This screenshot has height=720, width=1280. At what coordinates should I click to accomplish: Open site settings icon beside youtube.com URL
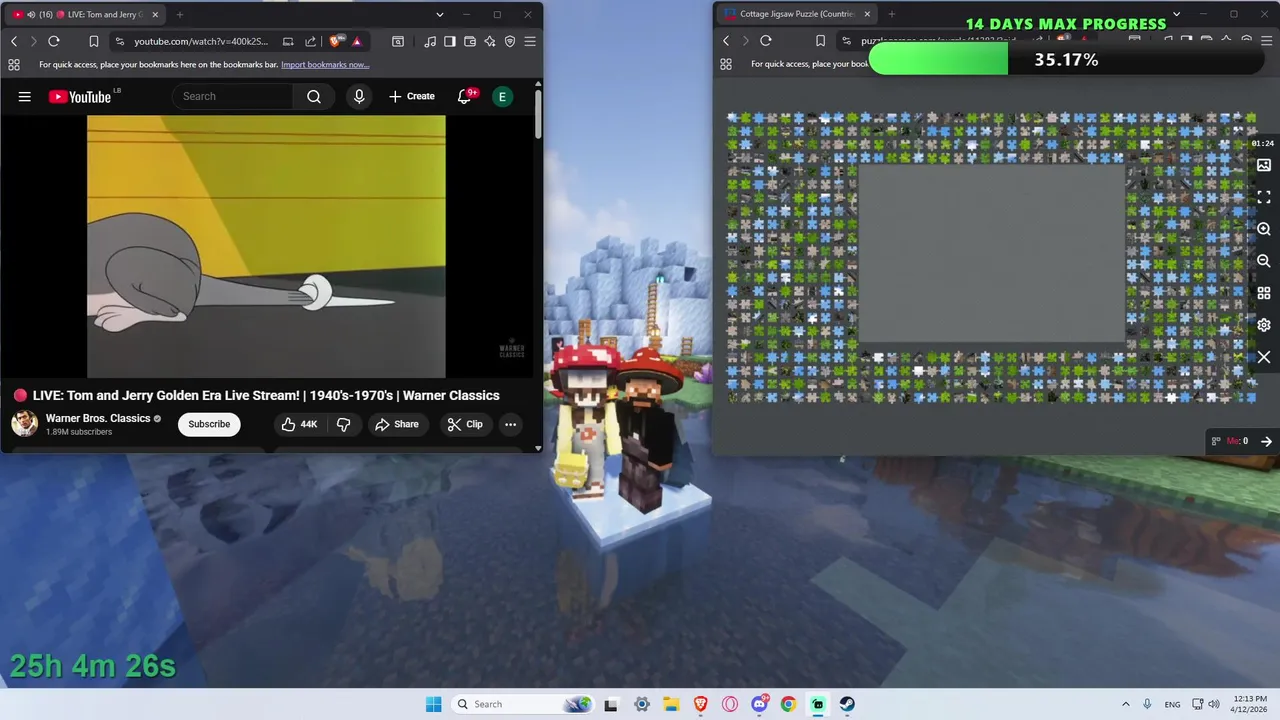pyautogui.click(x=120, y=41)
